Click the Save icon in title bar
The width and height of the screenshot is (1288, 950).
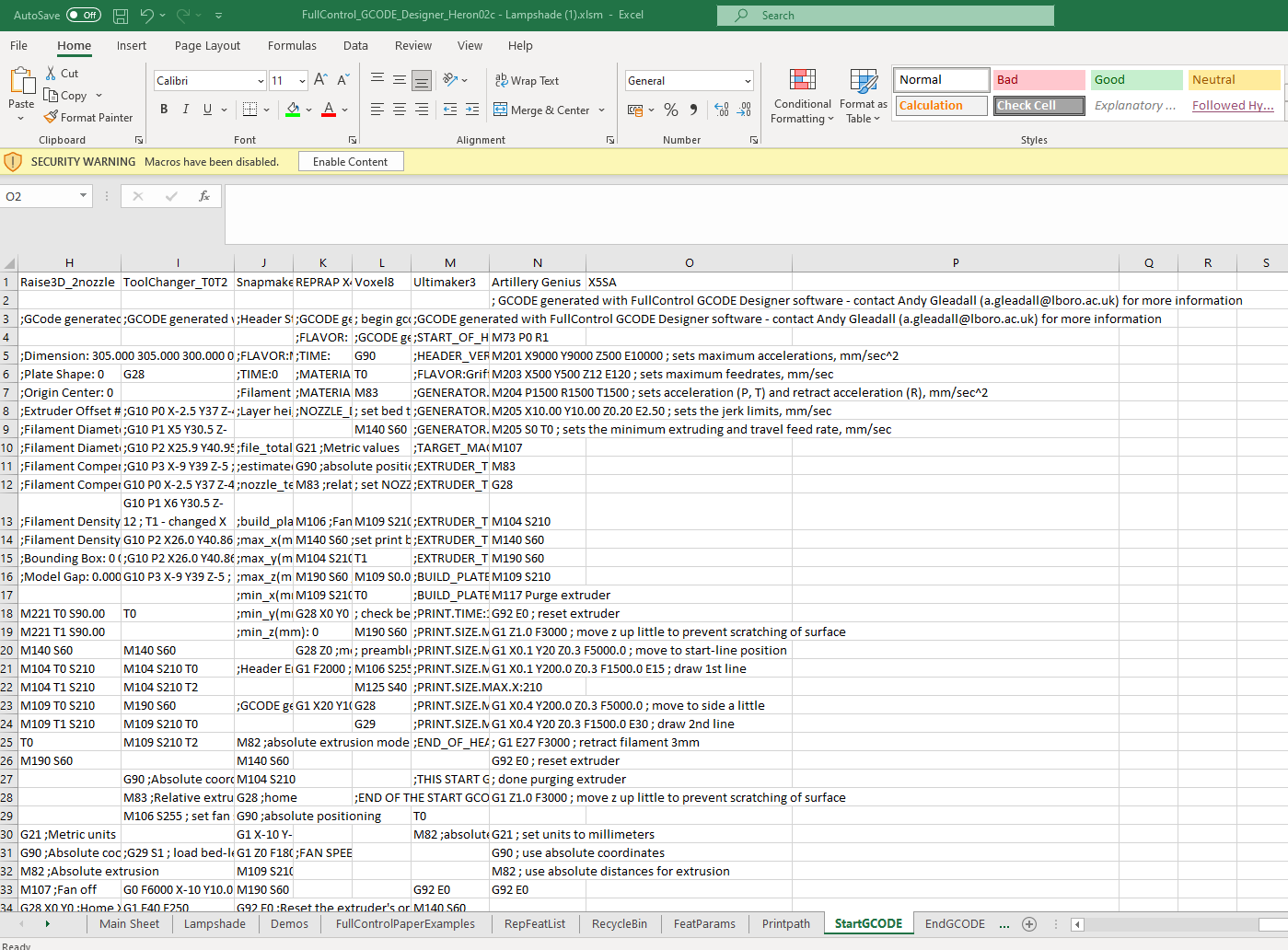point(121,16)
